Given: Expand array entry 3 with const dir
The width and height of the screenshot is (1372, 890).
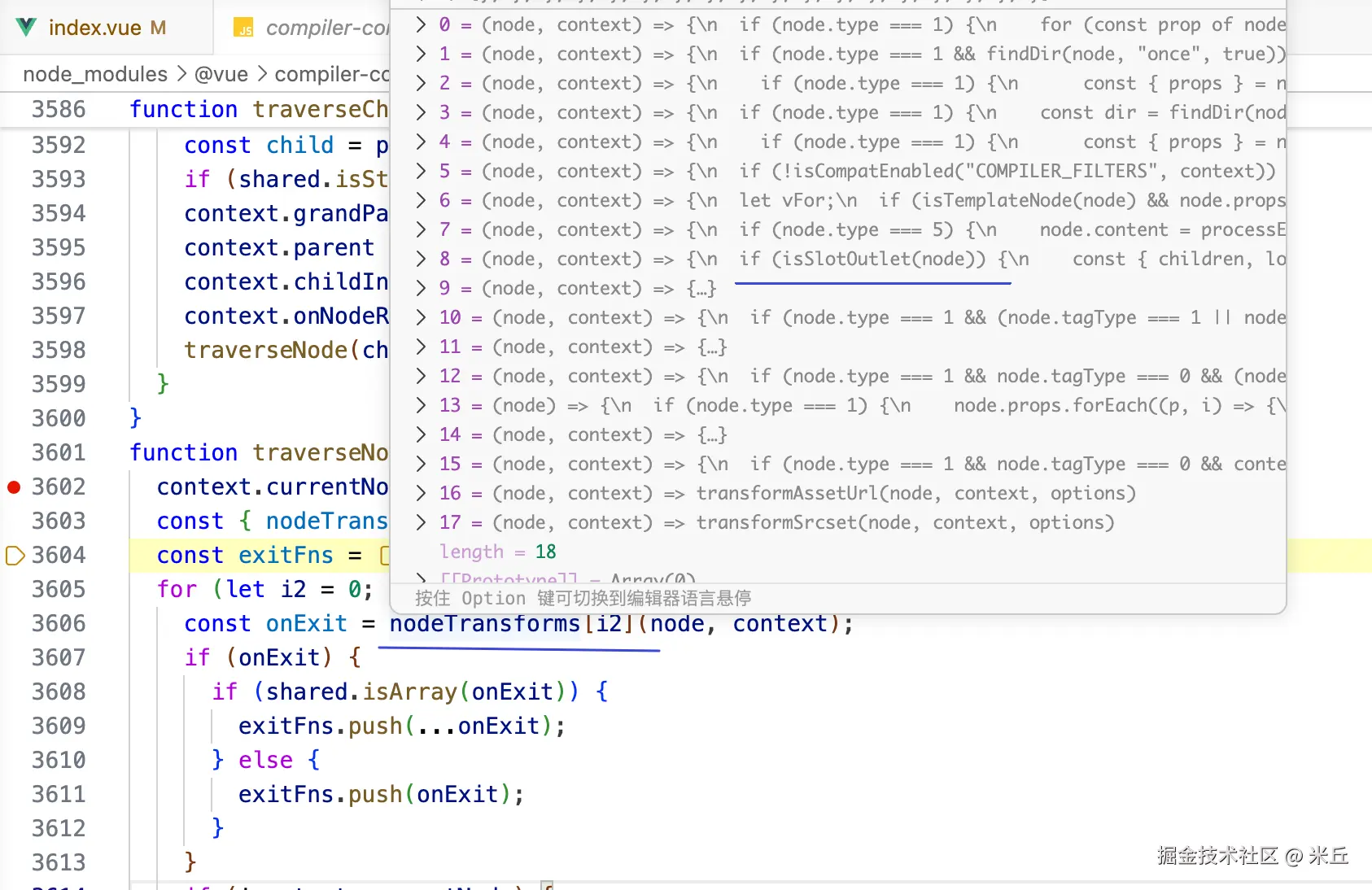Looking at the screenshot, I should pos(421,112).
